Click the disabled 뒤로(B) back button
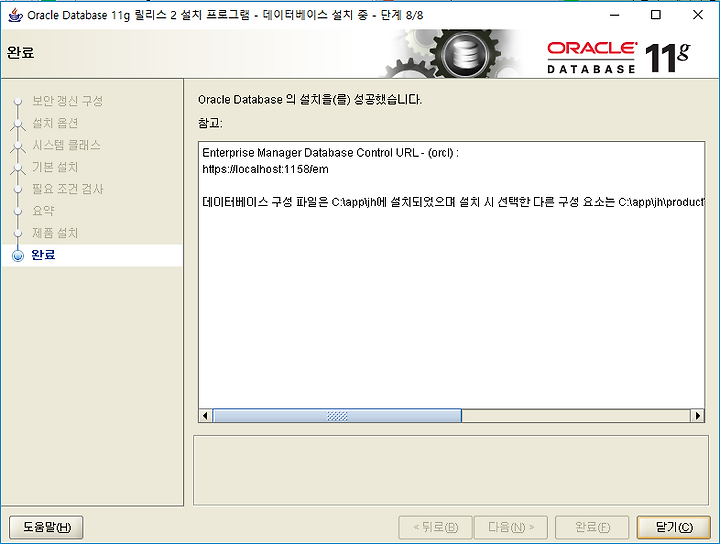 tap(435, 527)
